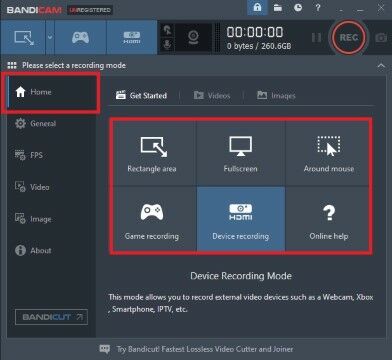Choose the Device recording tile

(x=241, y=219)
